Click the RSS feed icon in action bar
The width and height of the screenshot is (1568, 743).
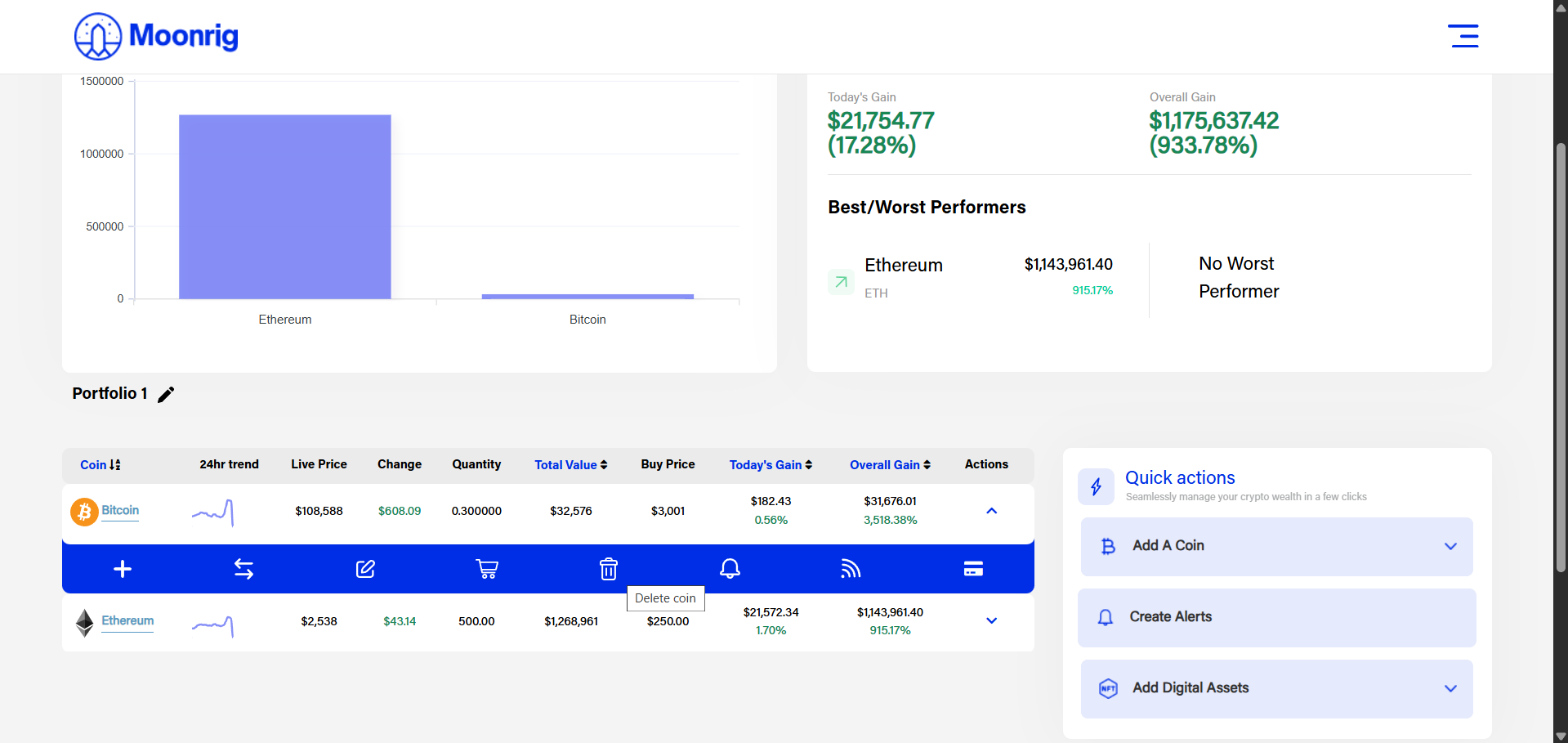pyautogui.click(x=851, y=569)
